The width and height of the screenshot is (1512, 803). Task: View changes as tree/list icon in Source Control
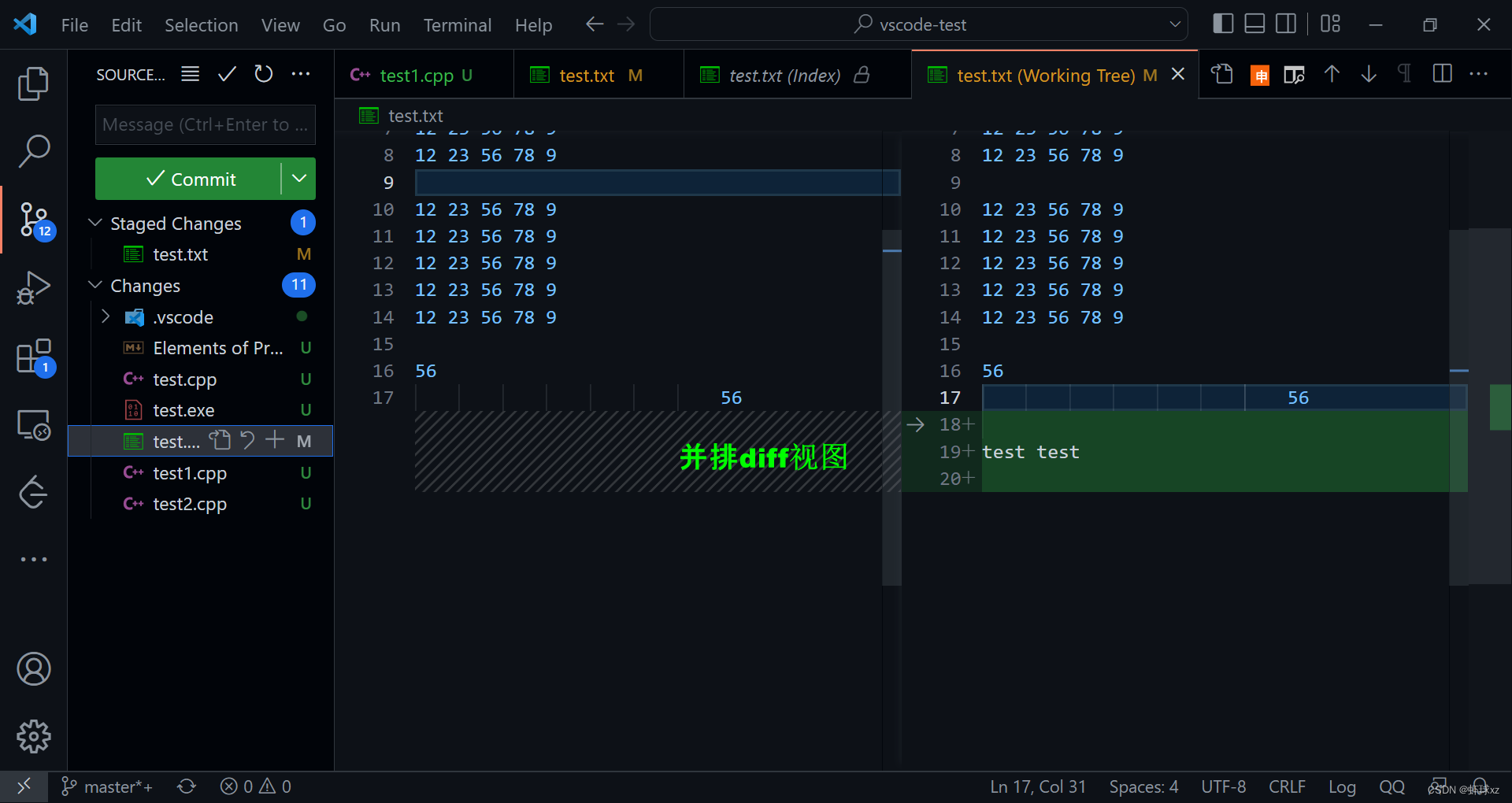pos(190,74)
